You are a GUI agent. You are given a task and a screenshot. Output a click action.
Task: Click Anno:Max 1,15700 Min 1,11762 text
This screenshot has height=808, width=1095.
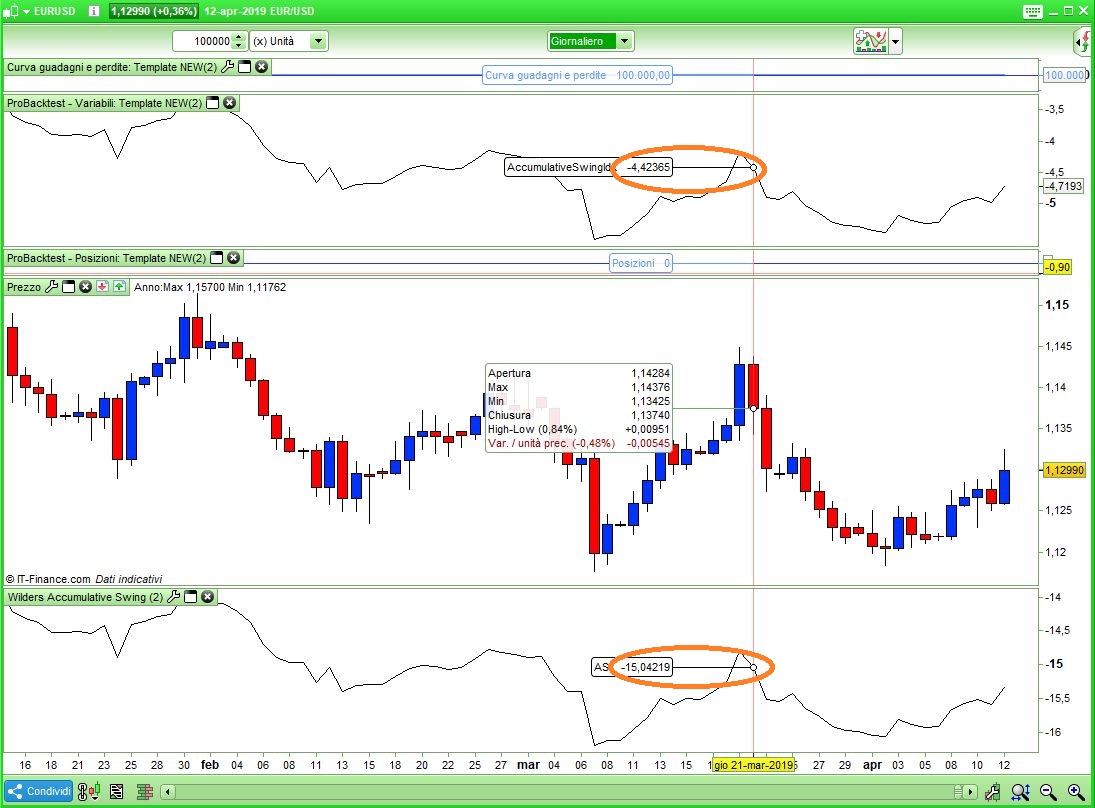click(210, 286)
